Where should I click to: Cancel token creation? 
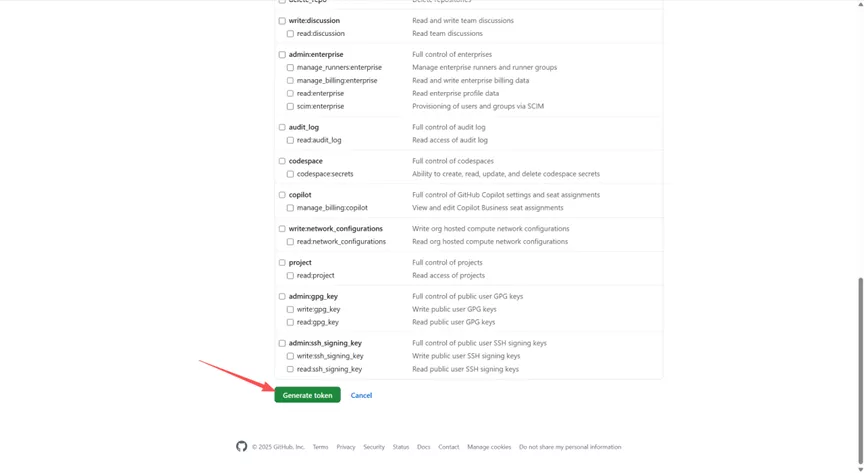click(361, 395)
